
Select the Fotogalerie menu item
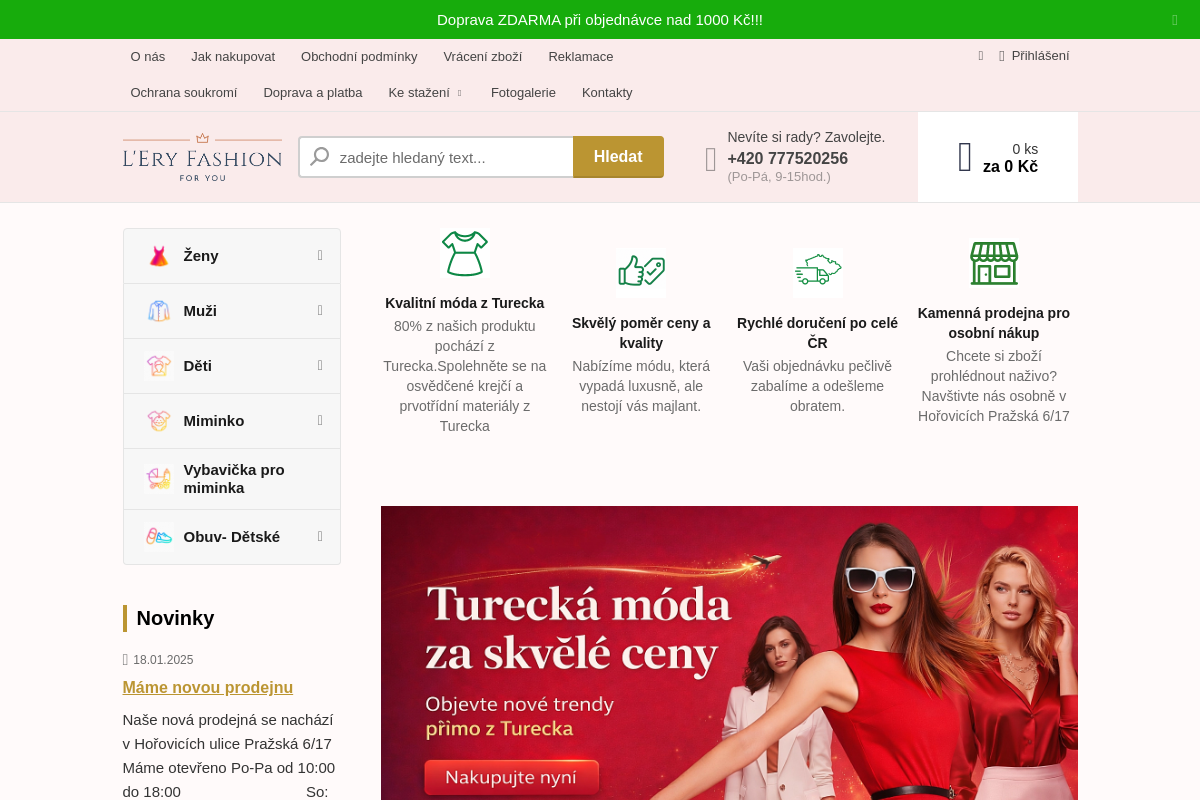click(x=523, y=92)
